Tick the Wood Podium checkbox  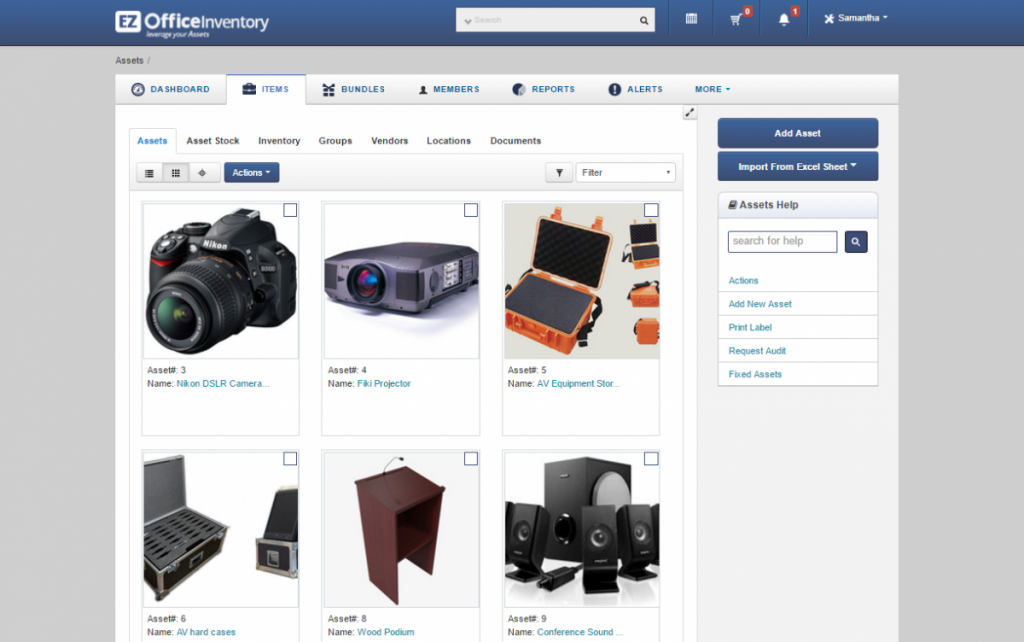pyautogui.click(x=469, y=459)
